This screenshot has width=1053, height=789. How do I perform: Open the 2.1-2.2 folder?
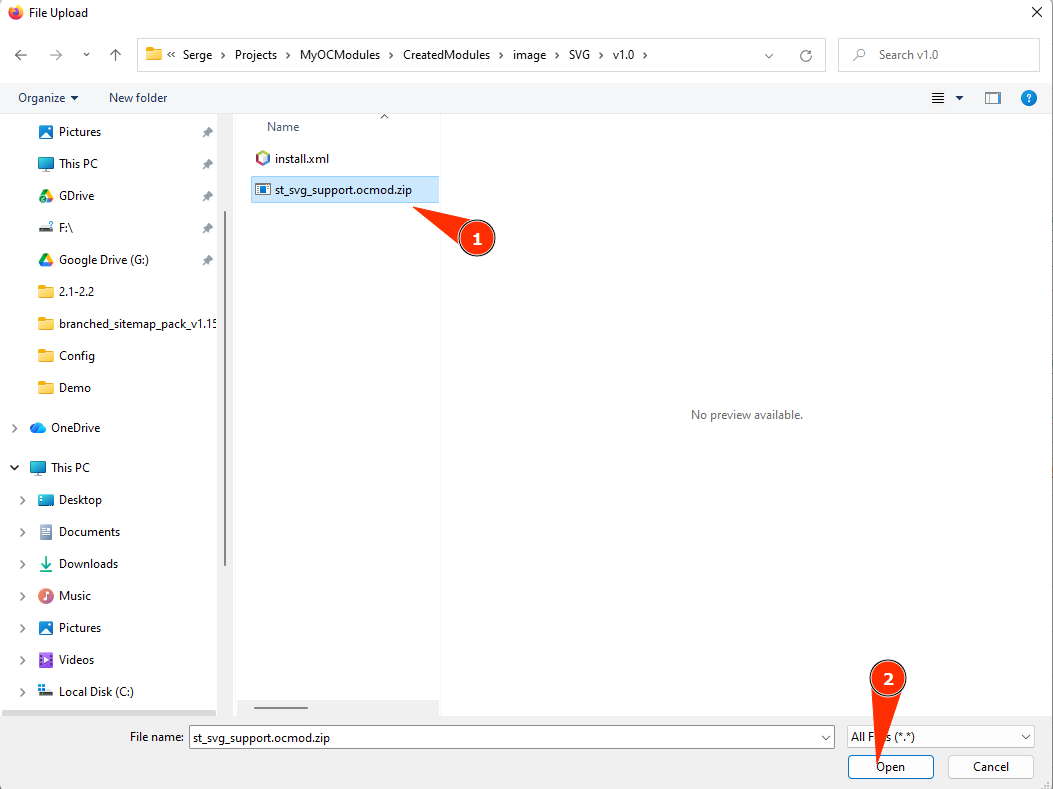pyautogui.click(x=76, y=291)
